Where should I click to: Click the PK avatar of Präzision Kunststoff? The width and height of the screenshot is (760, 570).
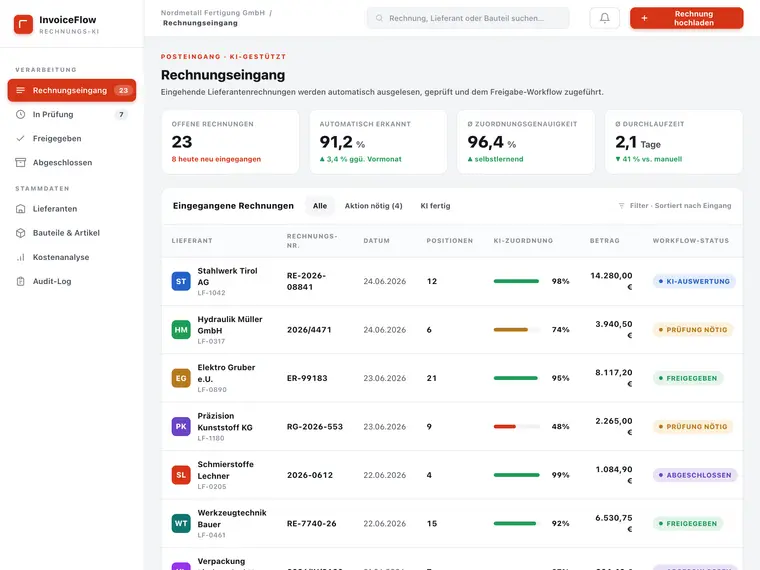[x=181, y=427]
